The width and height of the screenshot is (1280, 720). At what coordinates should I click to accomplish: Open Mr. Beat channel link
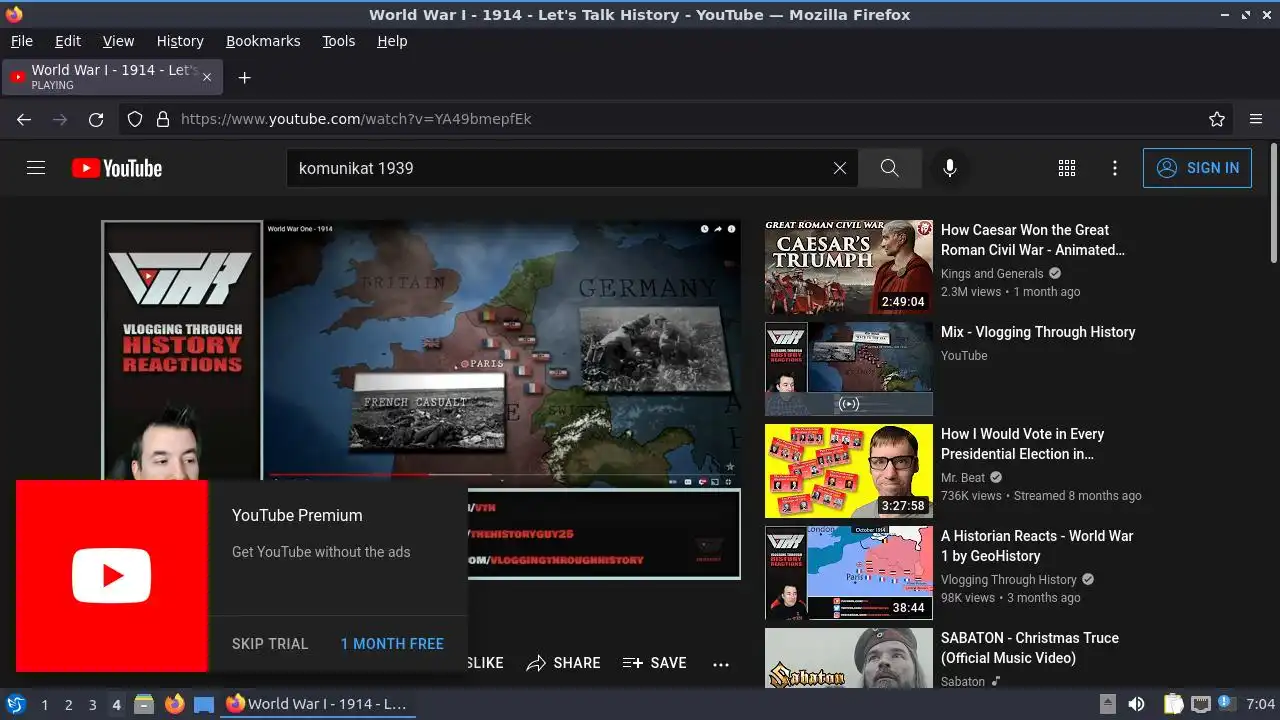[963, 478]
